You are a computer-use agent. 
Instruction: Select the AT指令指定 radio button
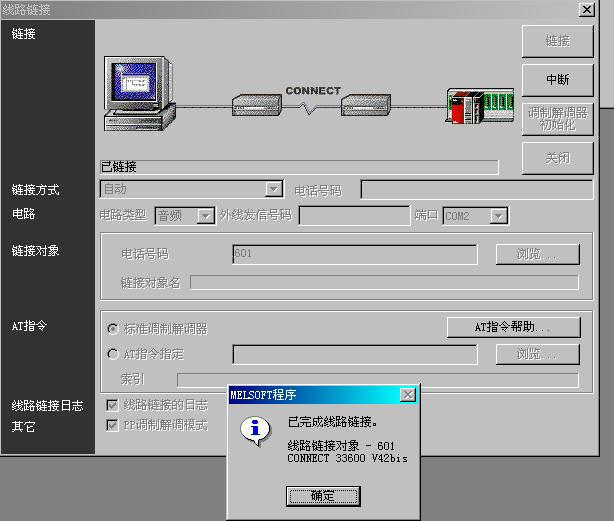point(112,354)
